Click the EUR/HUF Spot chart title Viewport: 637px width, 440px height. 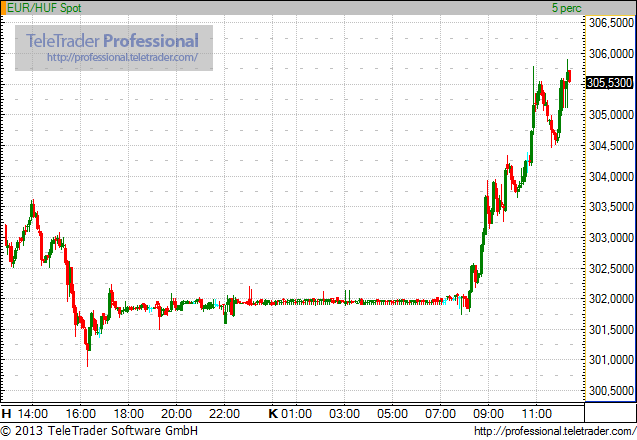[44, 8]
